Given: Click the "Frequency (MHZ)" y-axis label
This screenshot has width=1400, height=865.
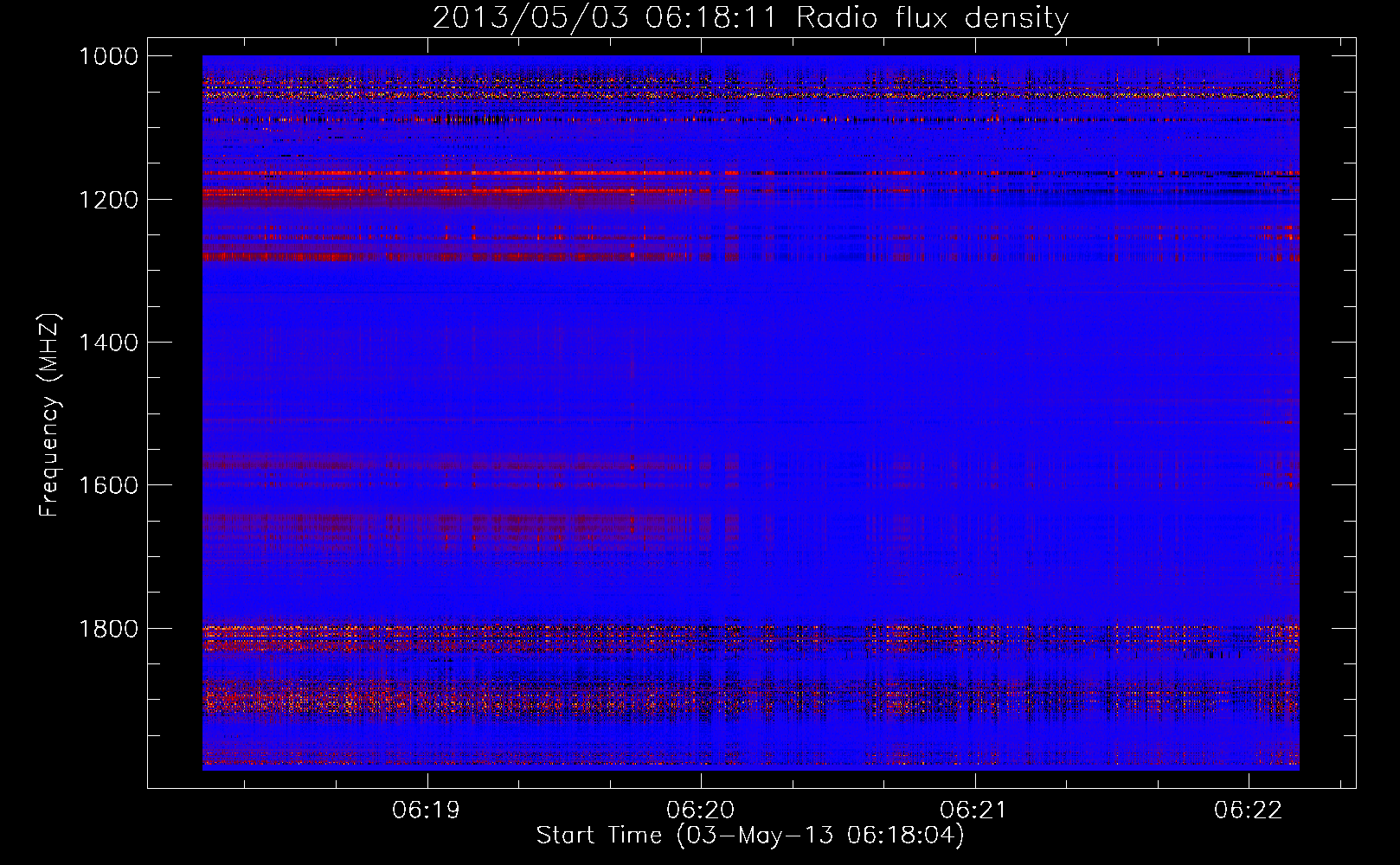Looking at the screenshot, I should 50,415.
